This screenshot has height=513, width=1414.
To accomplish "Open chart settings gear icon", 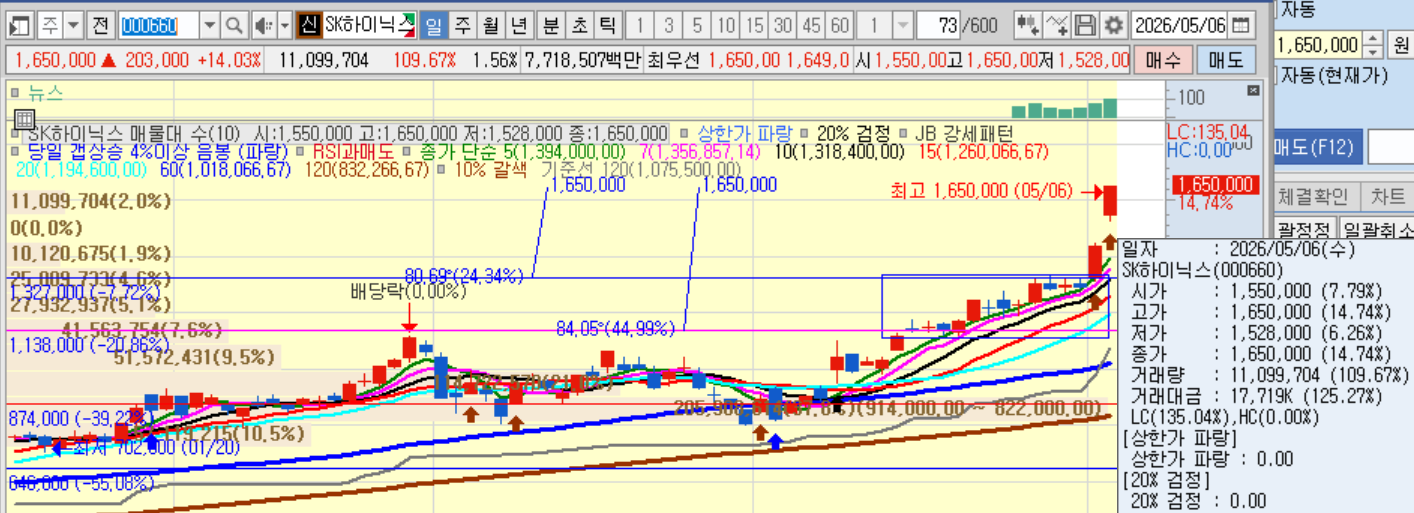I will pos(1113,25).
